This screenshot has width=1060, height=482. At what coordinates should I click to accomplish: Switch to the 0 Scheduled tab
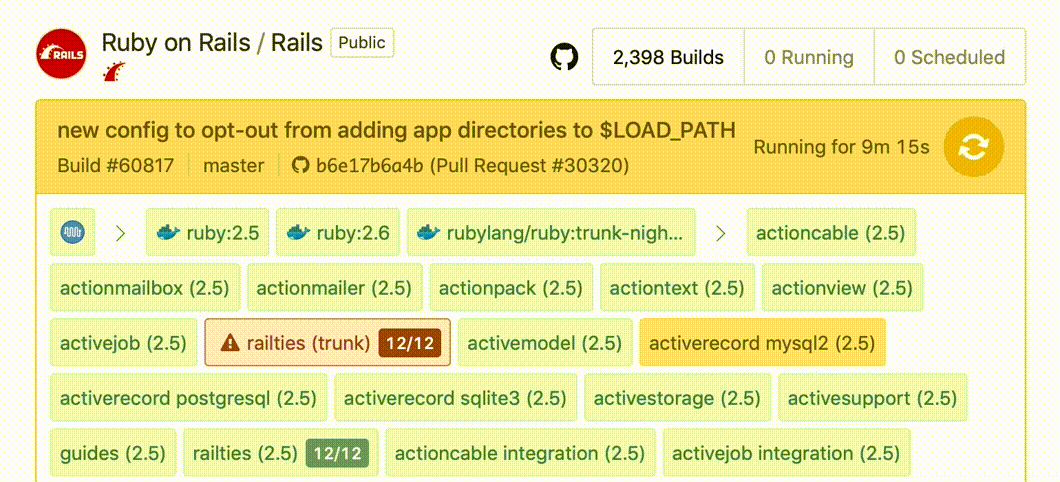point(949,57)
